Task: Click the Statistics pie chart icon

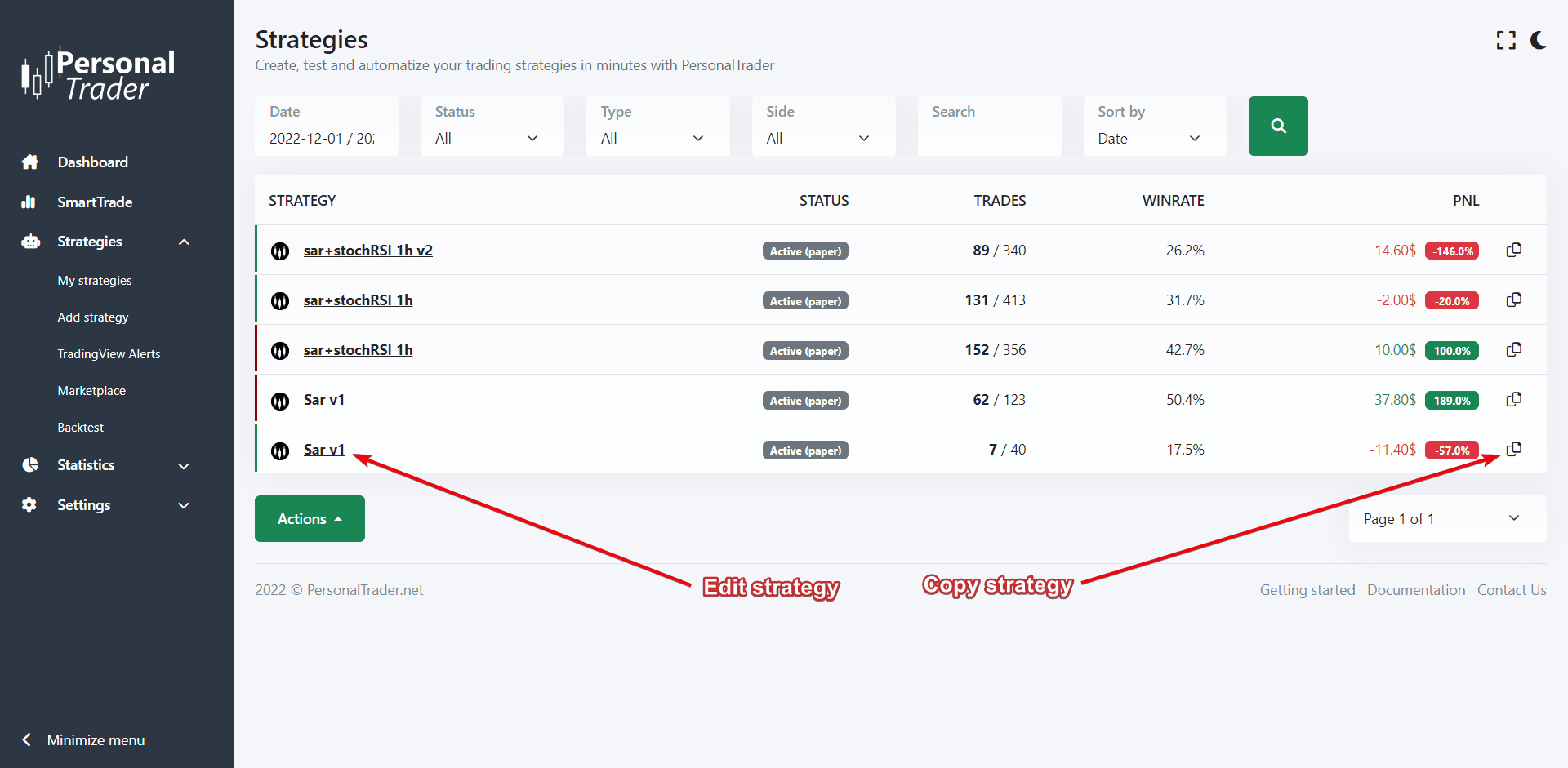Action: (30, 464)
